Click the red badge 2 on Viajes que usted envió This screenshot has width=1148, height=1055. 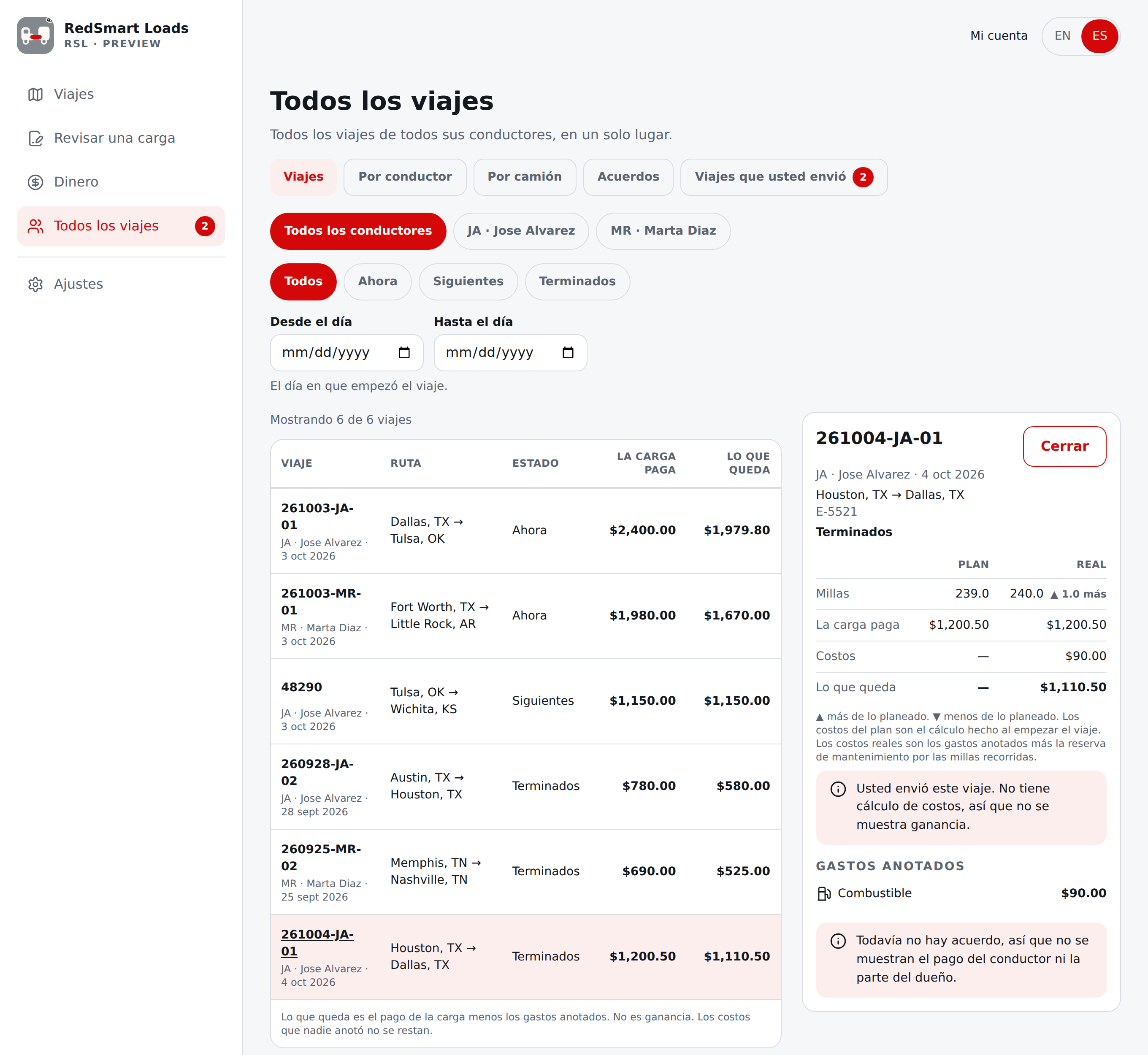[863, 177]
